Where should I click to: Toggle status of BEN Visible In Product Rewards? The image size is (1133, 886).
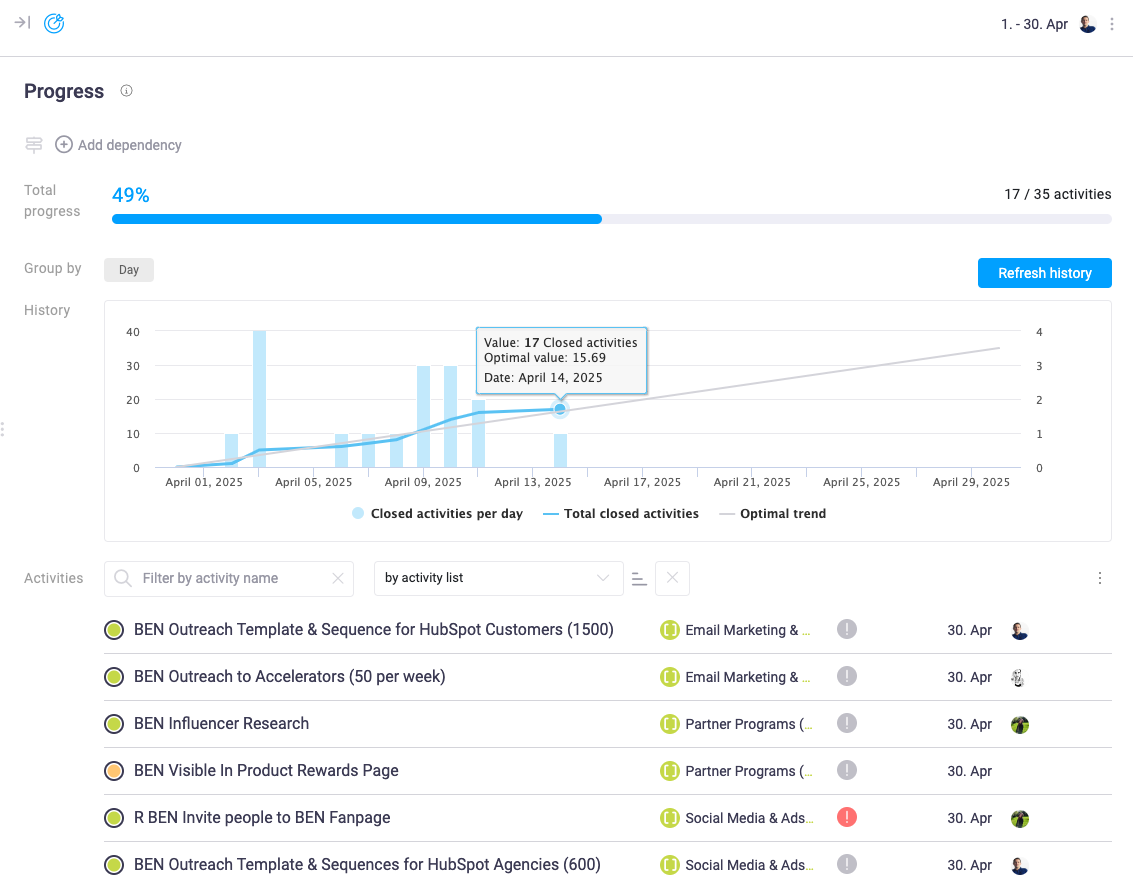[x=114, y=771]
